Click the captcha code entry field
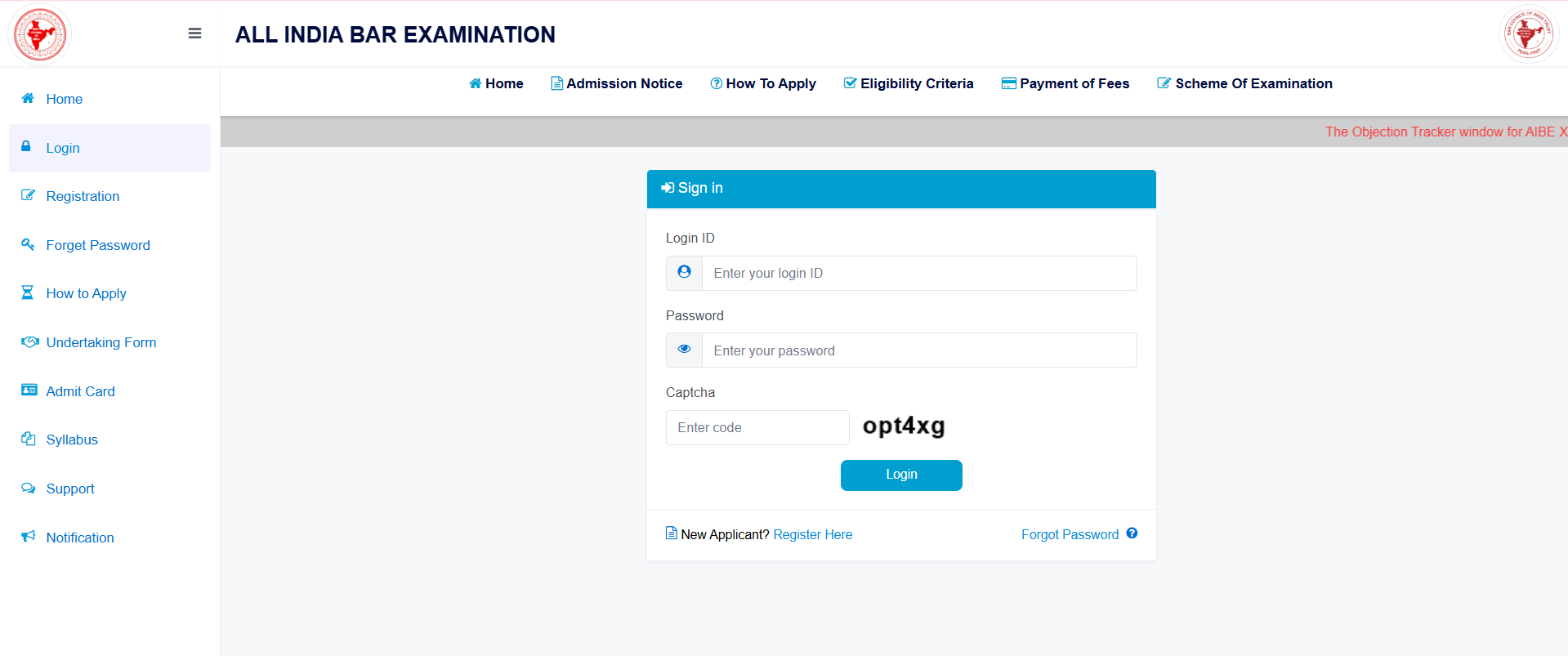This screenshot has width=1568, height=656. point(757,427)
